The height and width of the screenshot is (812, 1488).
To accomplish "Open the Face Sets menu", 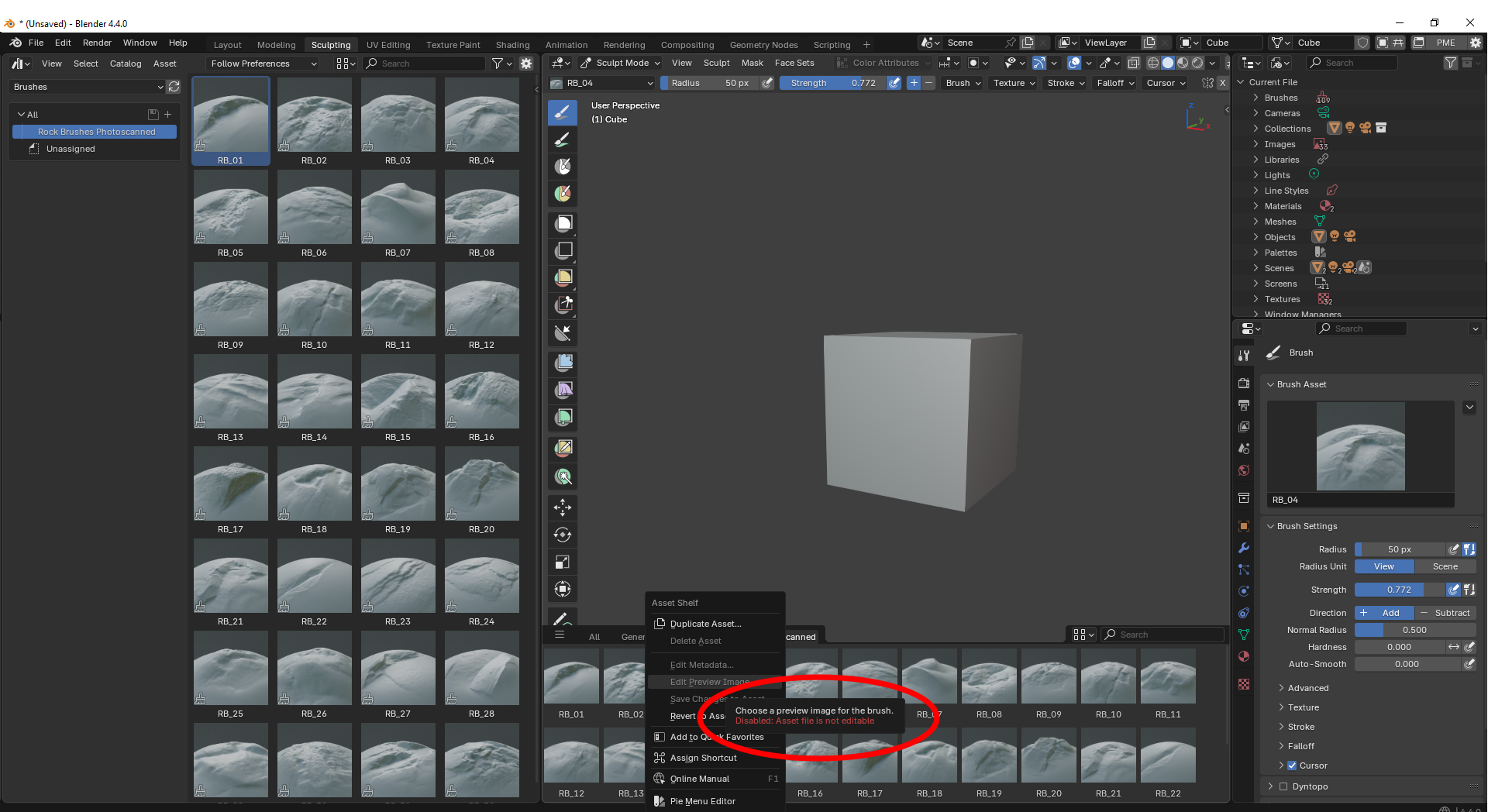I will [794, 63].
